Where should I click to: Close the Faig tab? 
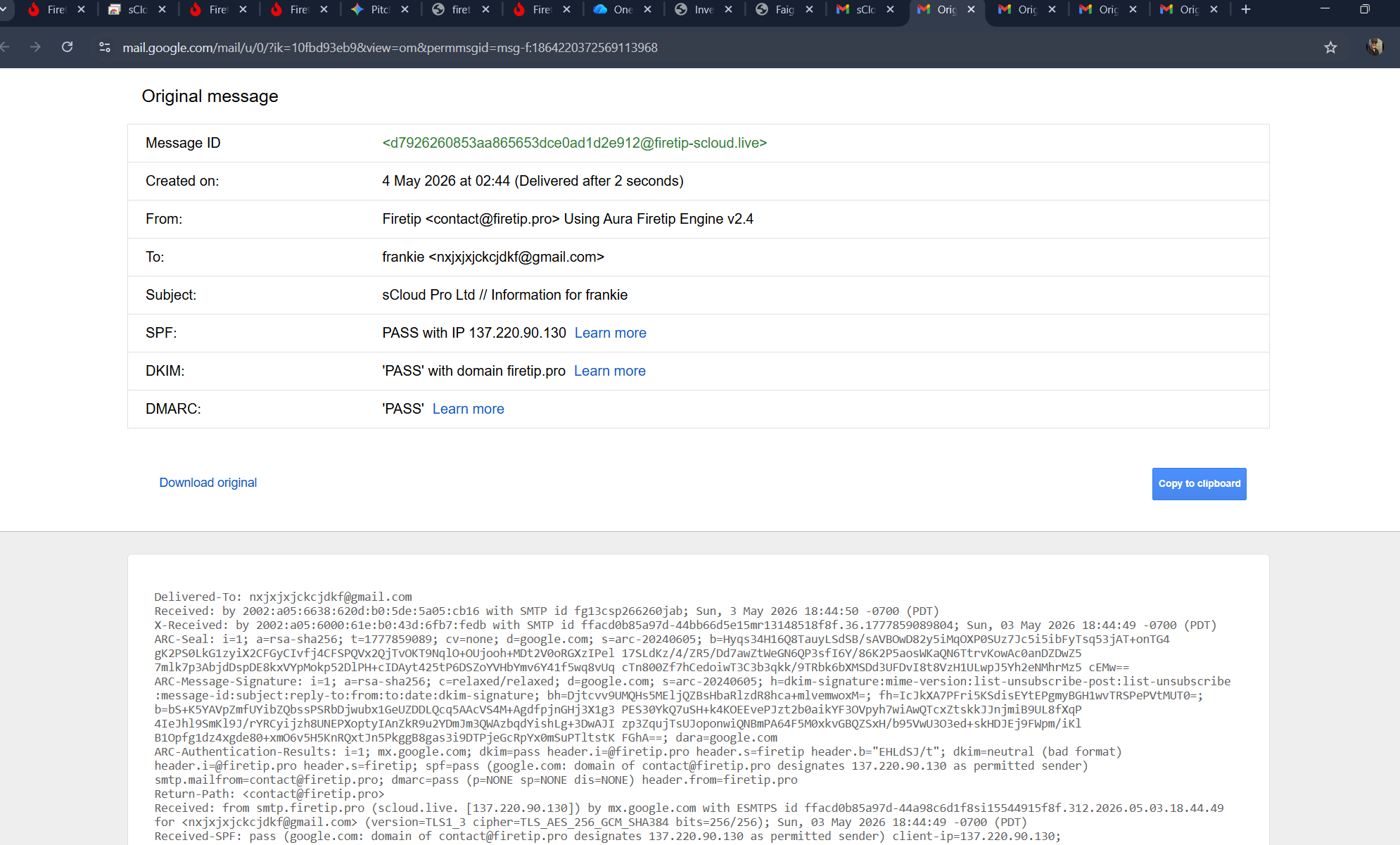[x=809, y=10]
